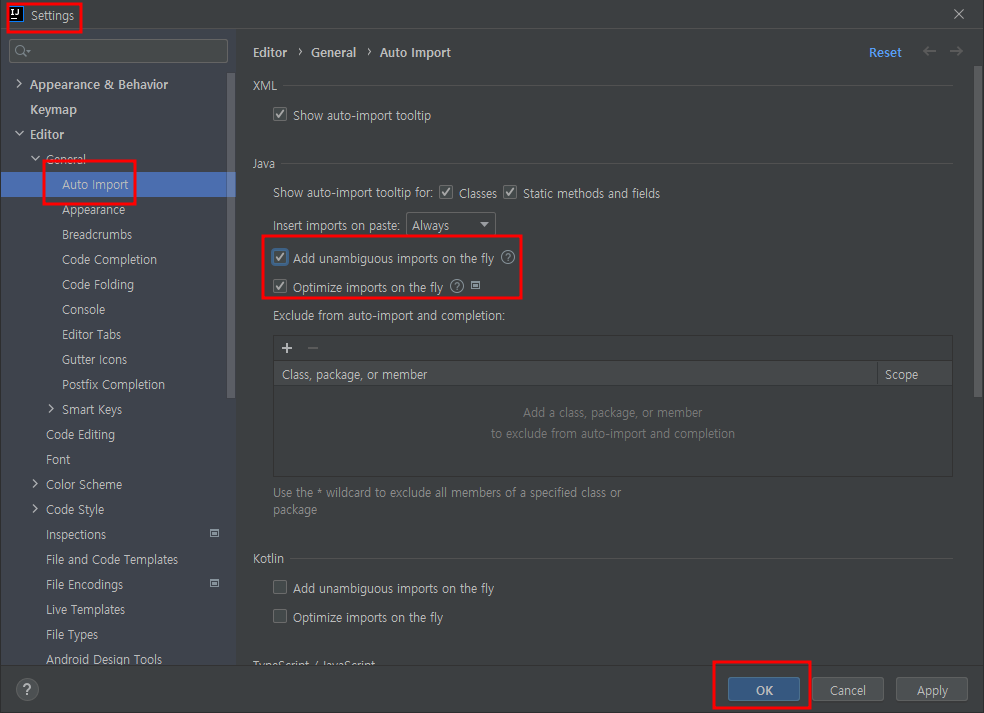Go back with the left arrow icon

929,51
